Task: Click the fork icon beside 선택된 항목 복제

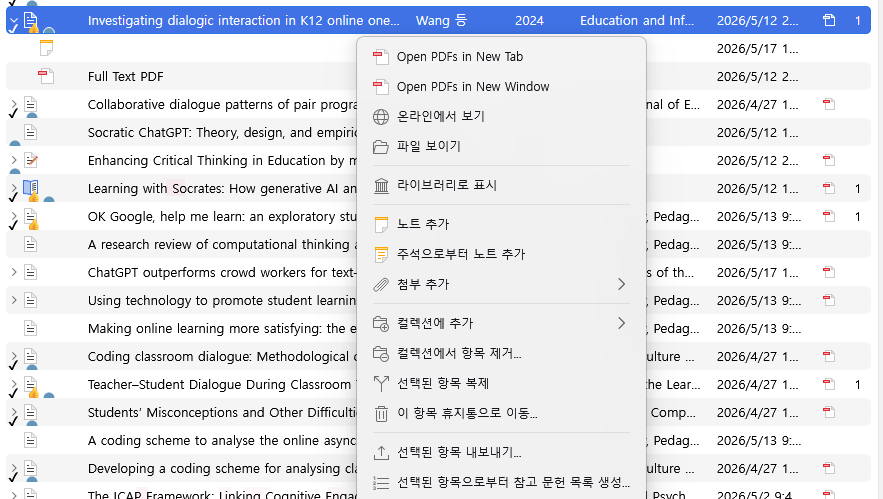Action: coord(381,384)
